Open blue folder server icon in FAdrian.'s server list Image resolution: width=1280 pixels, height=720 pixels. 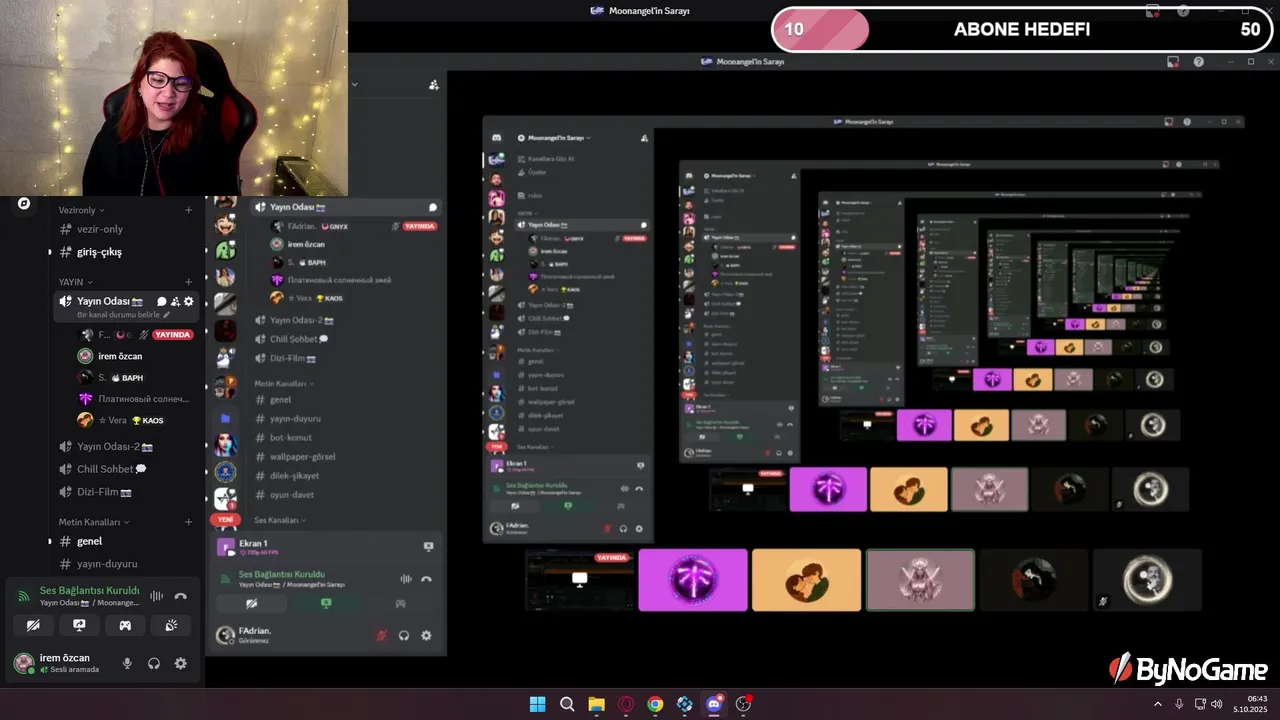pos(225,417)
